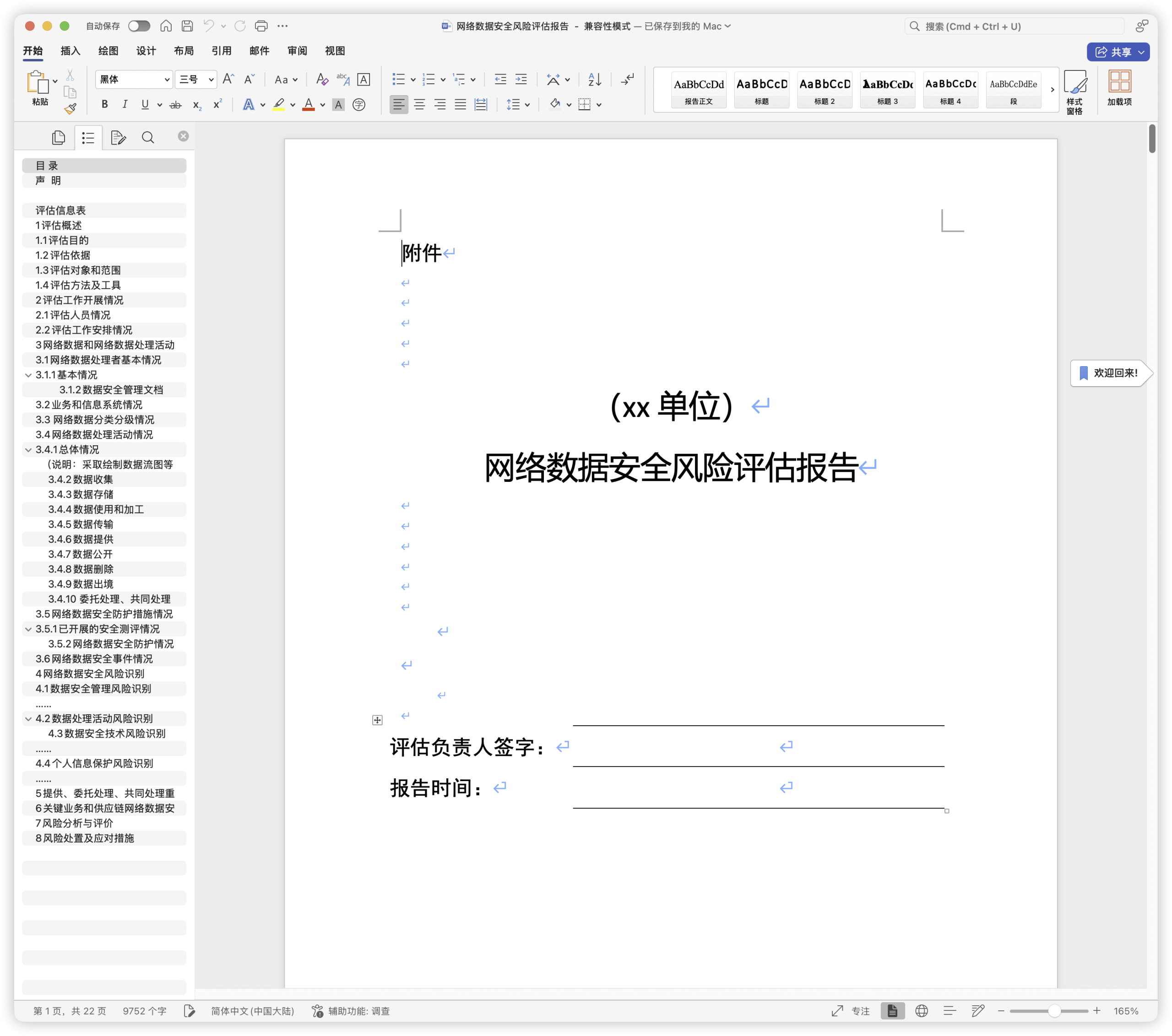This screenshot has height=1036, width=1172.
Task: Close the navigation sidebar
Action: [184, 136]
